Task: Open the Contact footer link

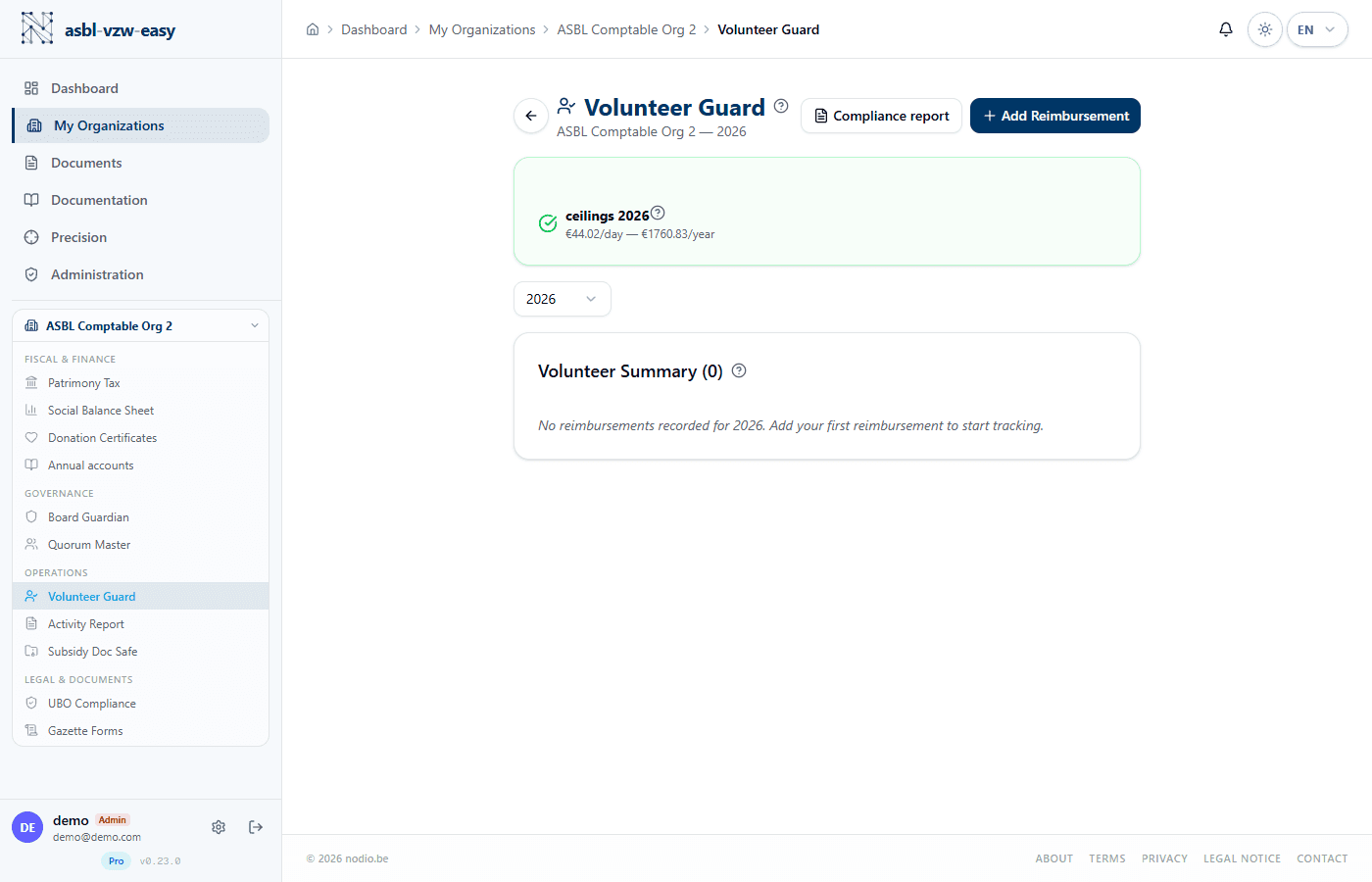Action: (1322, 858)
